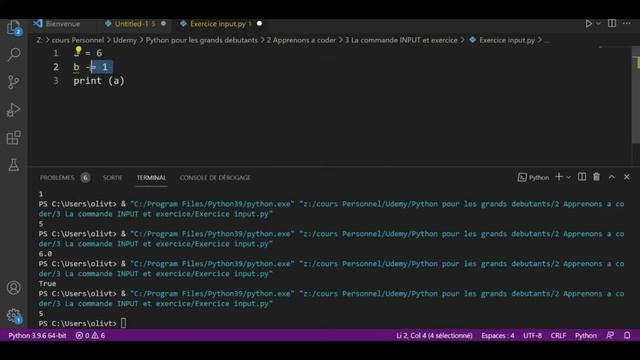Close the unsaved Untitled-1 tab dot
Screen dimensions: 640x360
(x=164, y=24)
